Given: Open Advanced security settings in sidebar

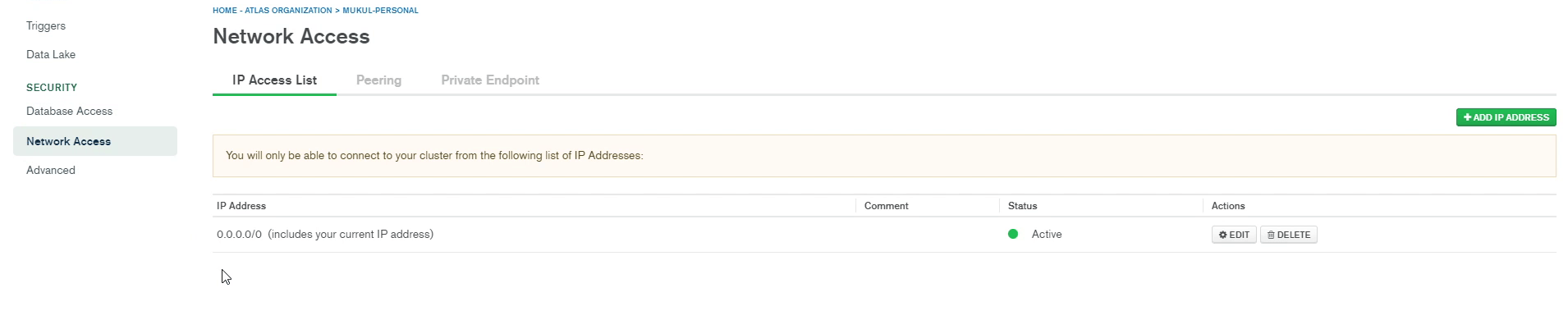Looking at the screenshot, I should 51,170.
